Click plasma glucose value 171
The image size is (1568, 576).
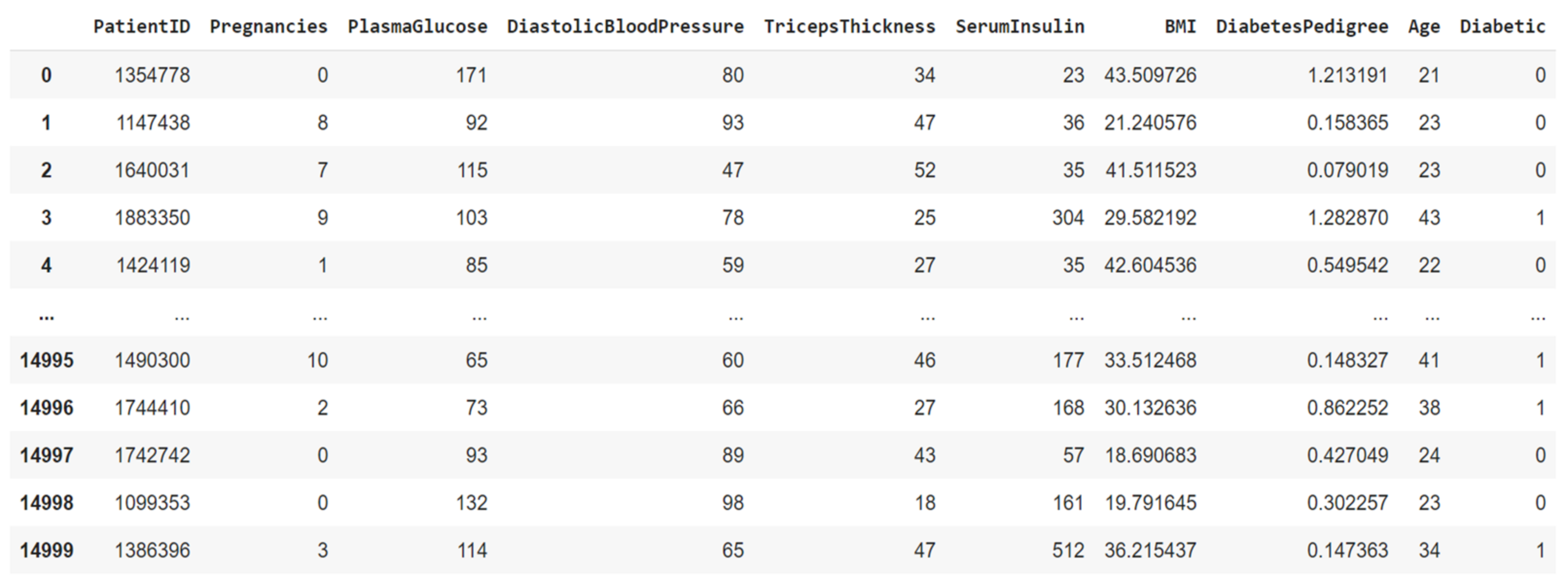[471, 75]
